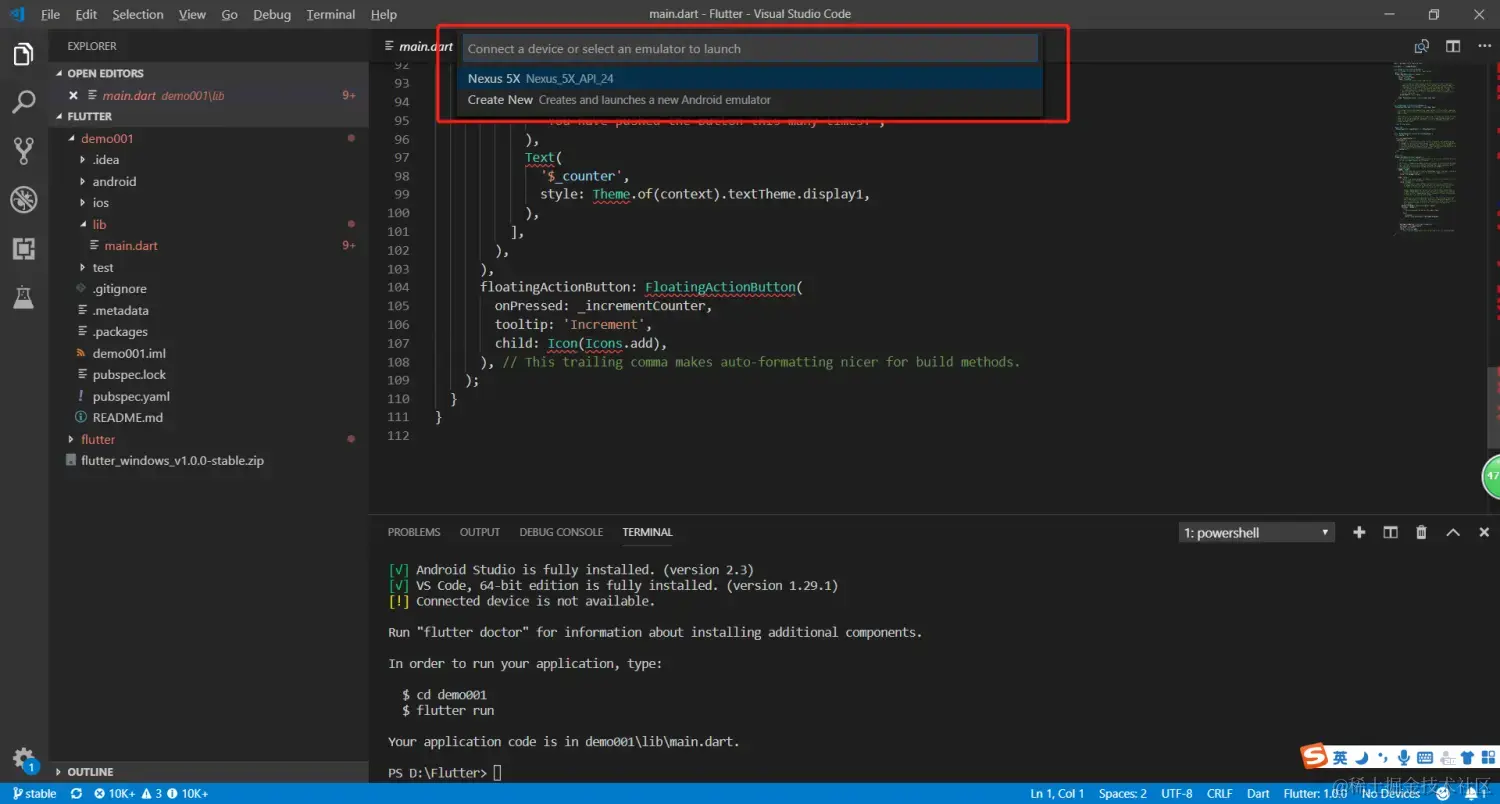Open the Edit menu

click(86, 14)
